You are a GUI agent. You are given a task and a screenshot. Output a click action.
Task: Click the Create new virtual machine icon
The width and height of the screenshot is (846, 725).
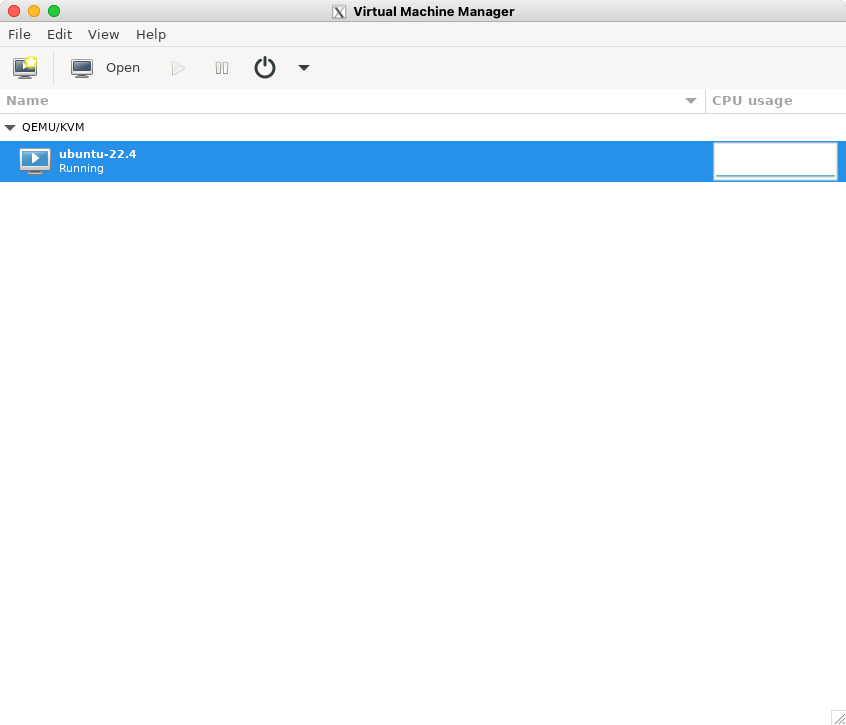click(25, 68)
